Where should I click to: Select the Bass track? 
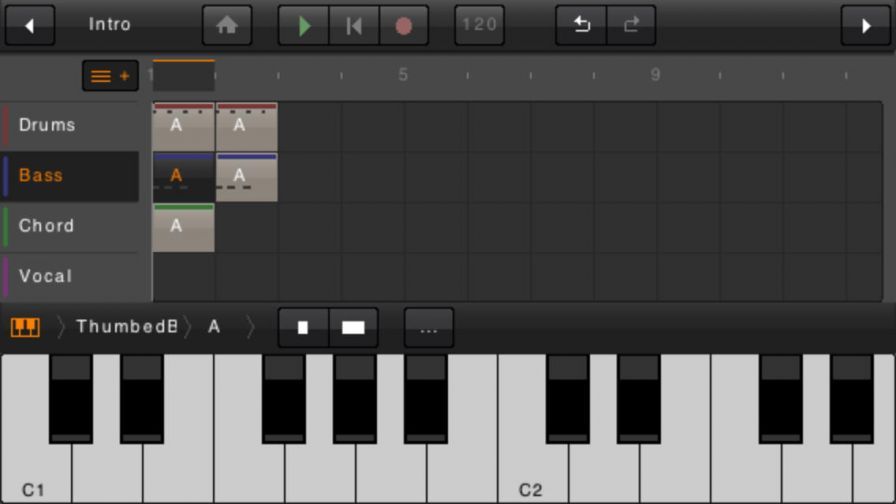[x=70, y=176]
